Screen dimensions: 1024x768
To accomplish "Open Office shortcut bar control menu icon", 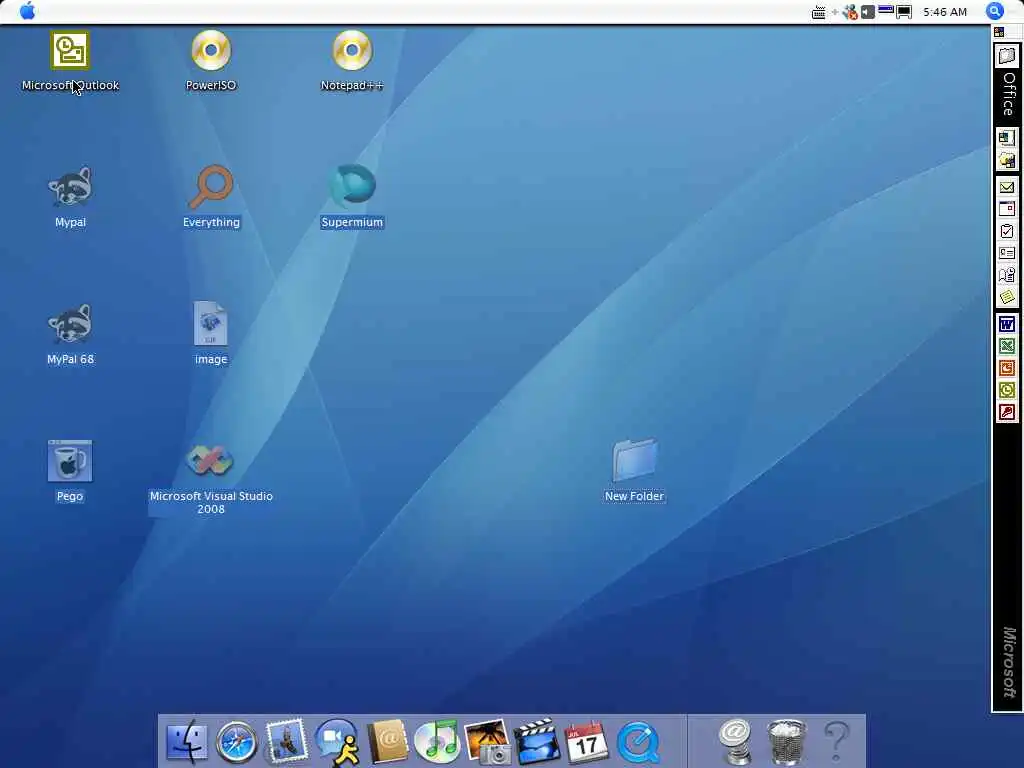I will [999, 31].
